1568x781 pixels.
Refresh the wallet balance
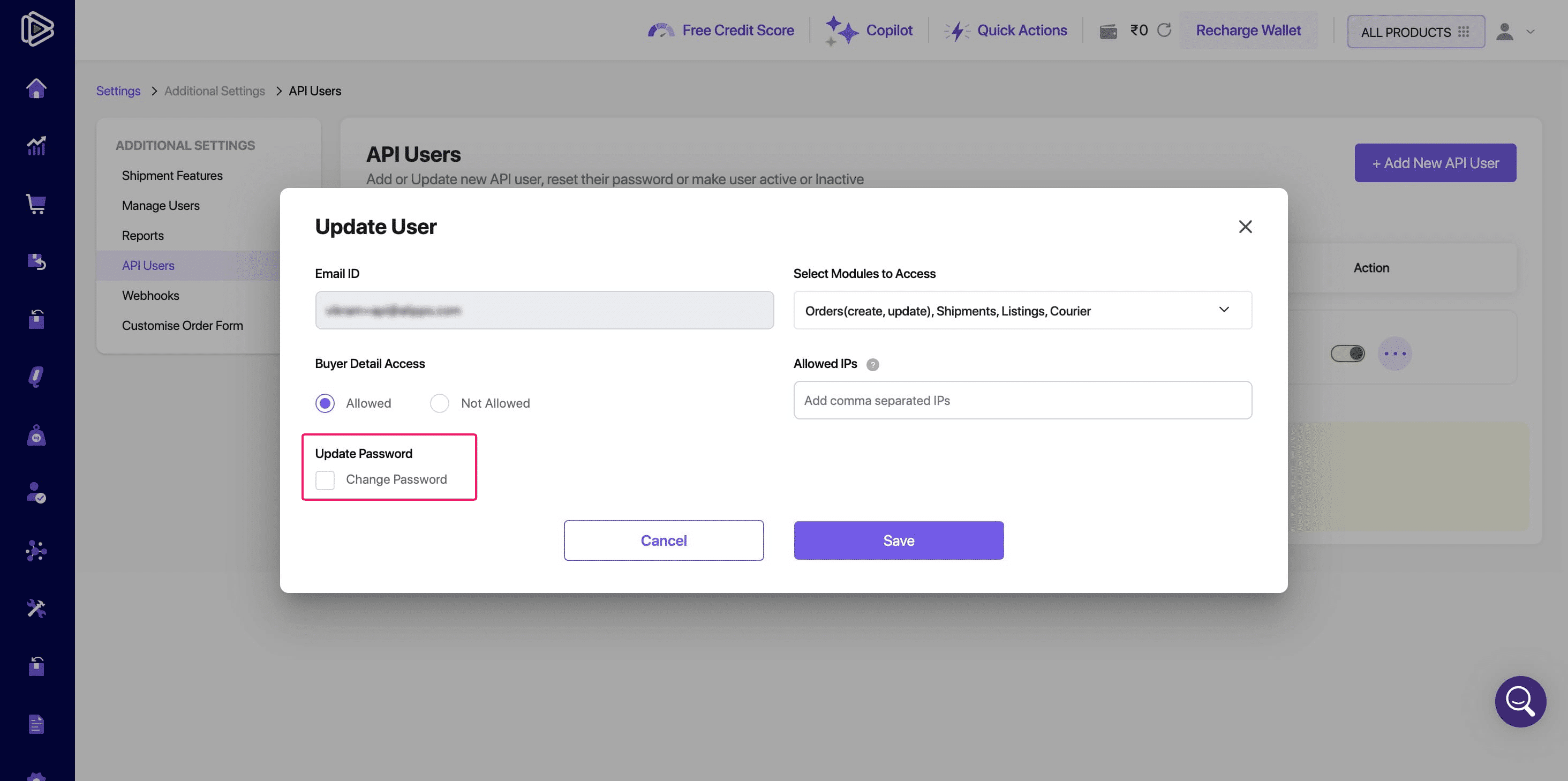tap(1164, 30)
